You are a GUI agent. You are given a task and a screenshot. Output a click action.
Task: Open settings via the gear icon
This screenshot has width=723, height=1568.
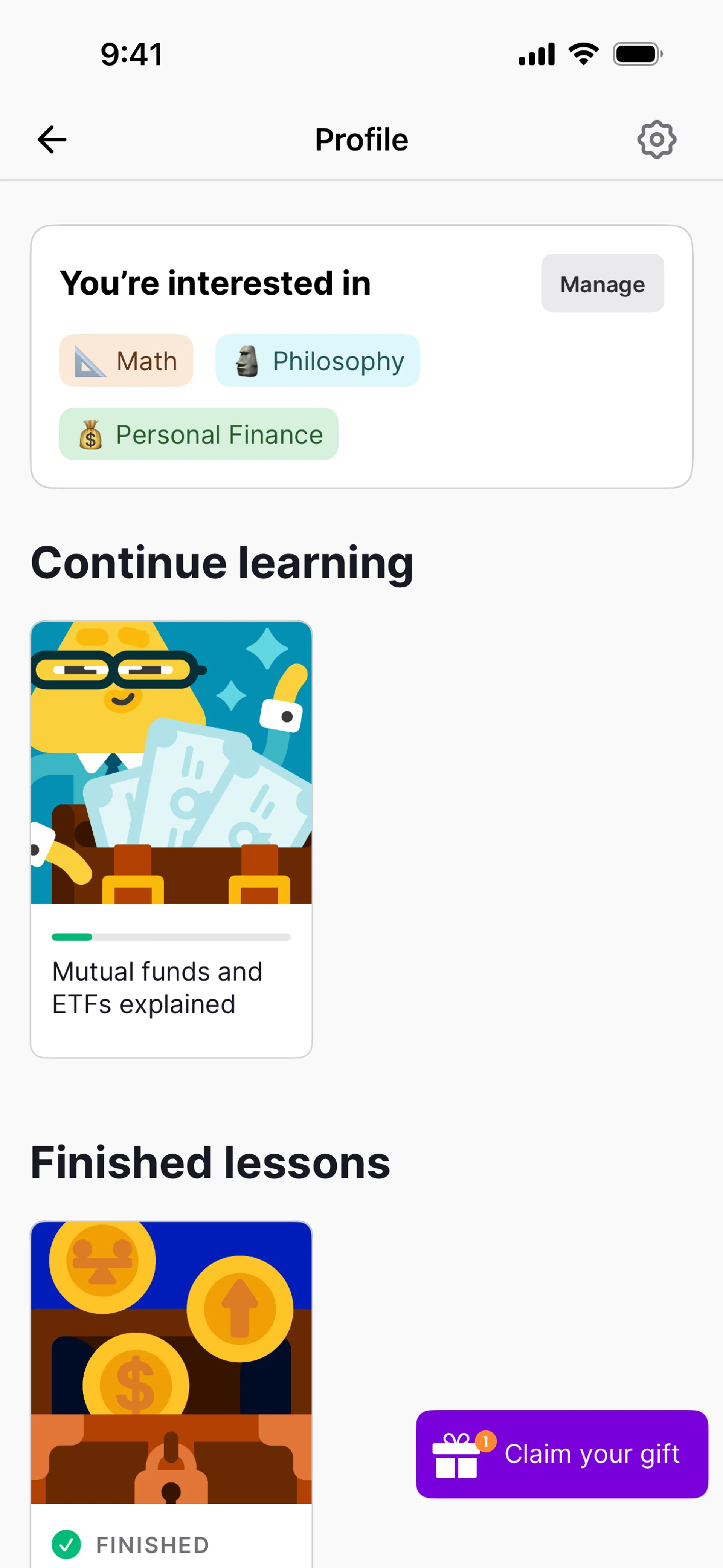pyautogui.click(x=656, y=139)
